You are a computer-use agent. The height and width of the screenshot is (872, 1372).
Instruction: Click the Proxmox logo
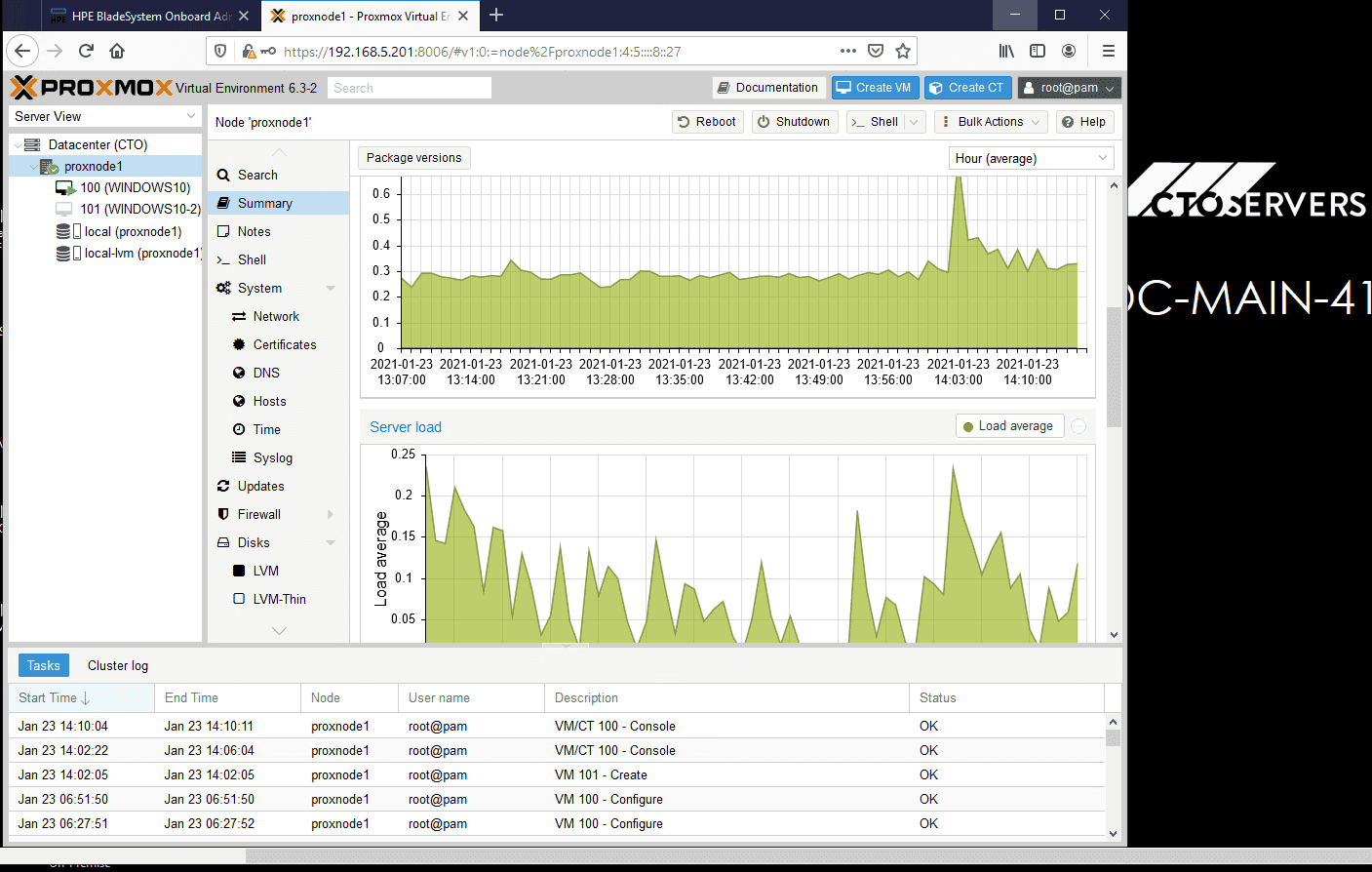(92, 88)
